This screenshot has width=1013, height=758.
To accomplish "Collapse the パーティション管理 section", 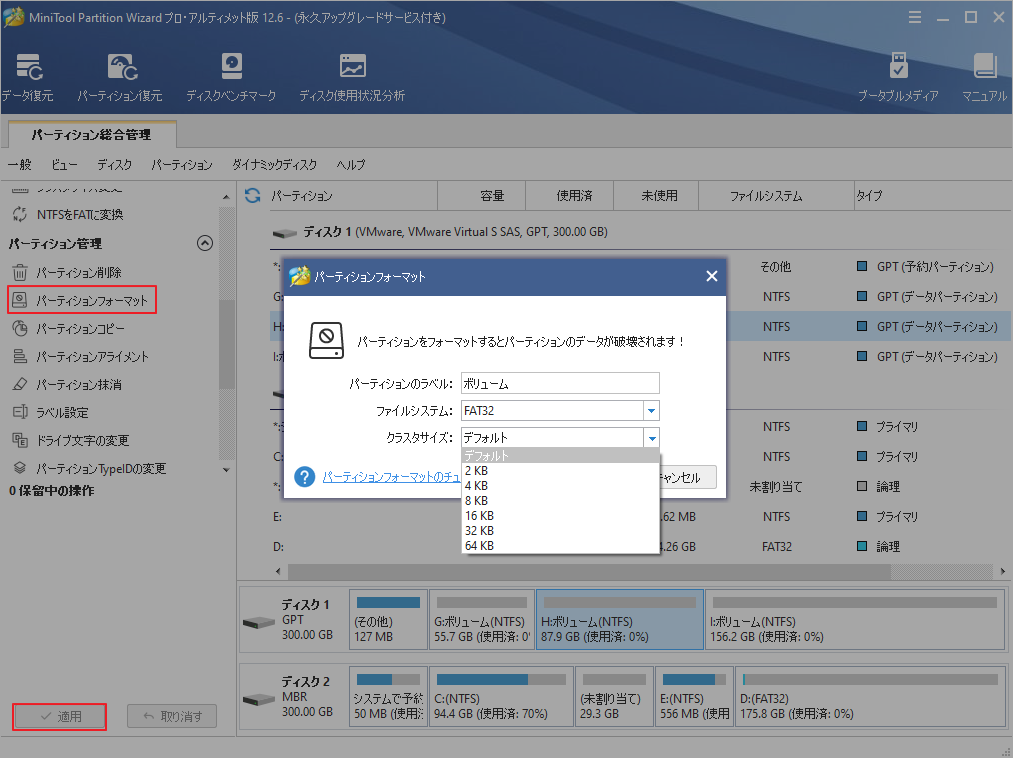I will (x=205, y=243).
